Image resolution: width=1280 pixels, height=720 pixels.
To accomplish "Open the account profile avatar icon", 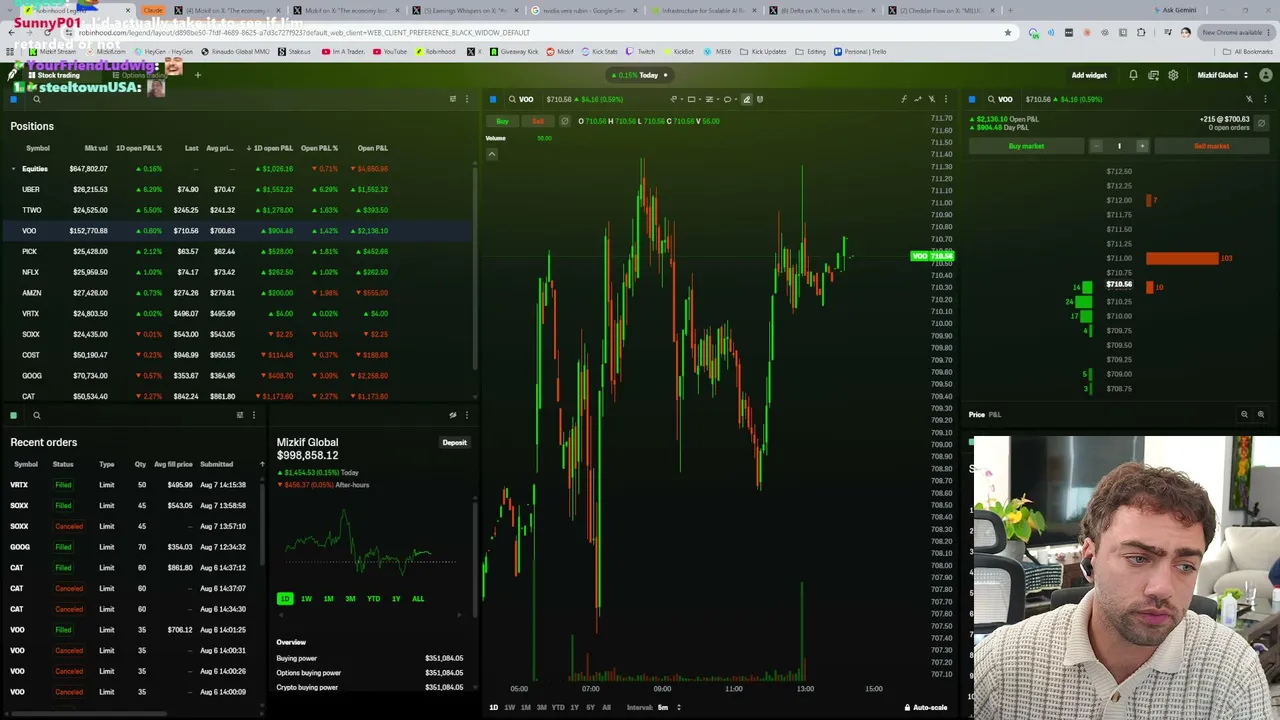I will coord(1265,75).
